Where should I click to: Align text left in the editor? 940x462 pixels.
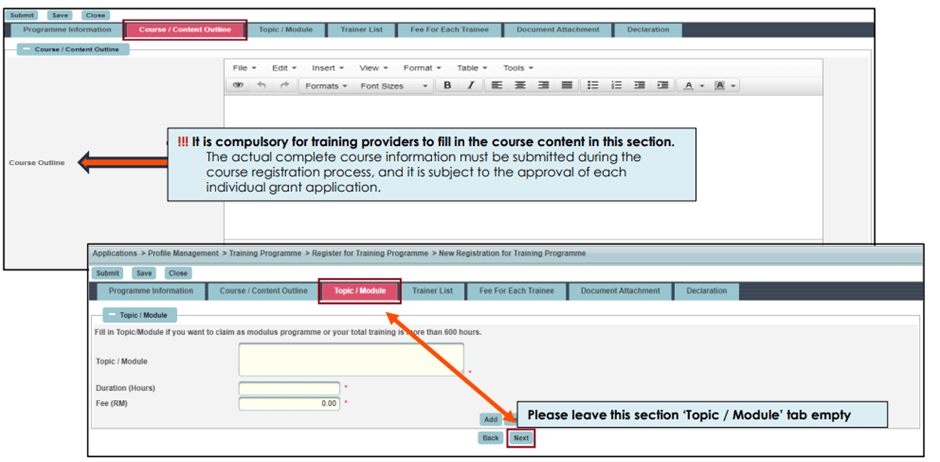coord(496,86)
